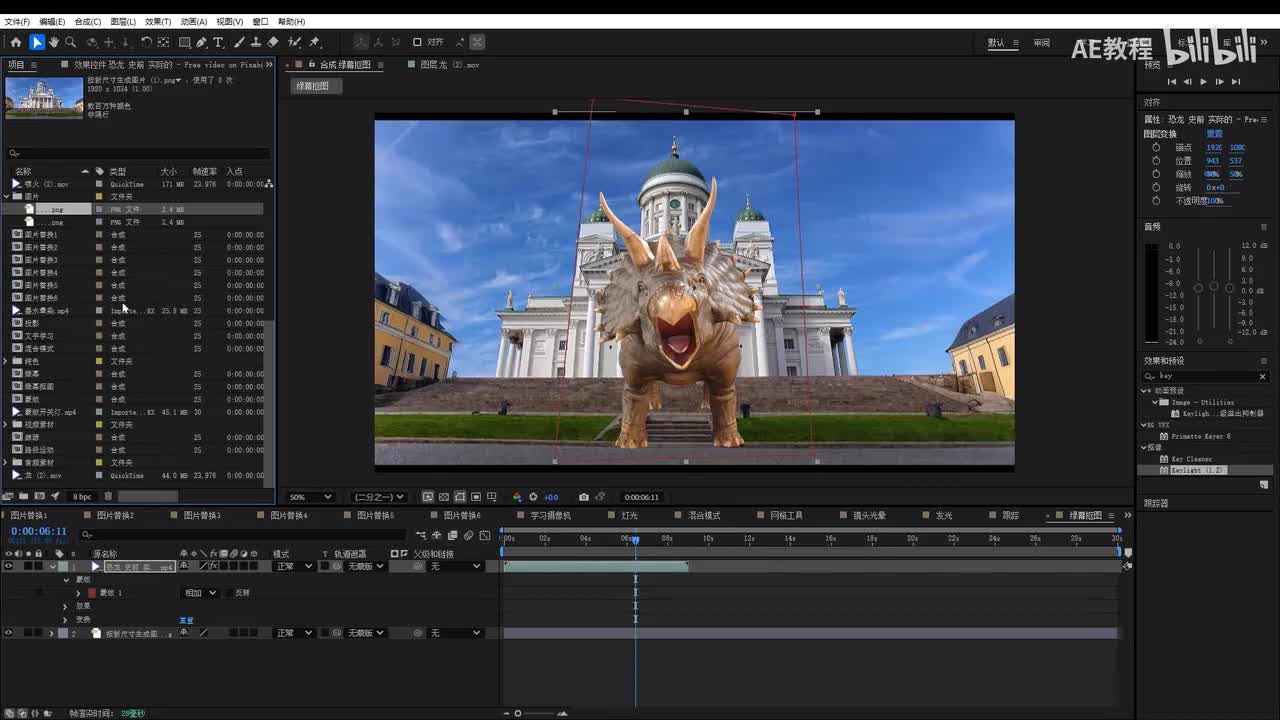Image resolution: width=1280 pixels, height=720 pixels.
Task: Choose the Pen tool
Action: click(x=201, y=42)
